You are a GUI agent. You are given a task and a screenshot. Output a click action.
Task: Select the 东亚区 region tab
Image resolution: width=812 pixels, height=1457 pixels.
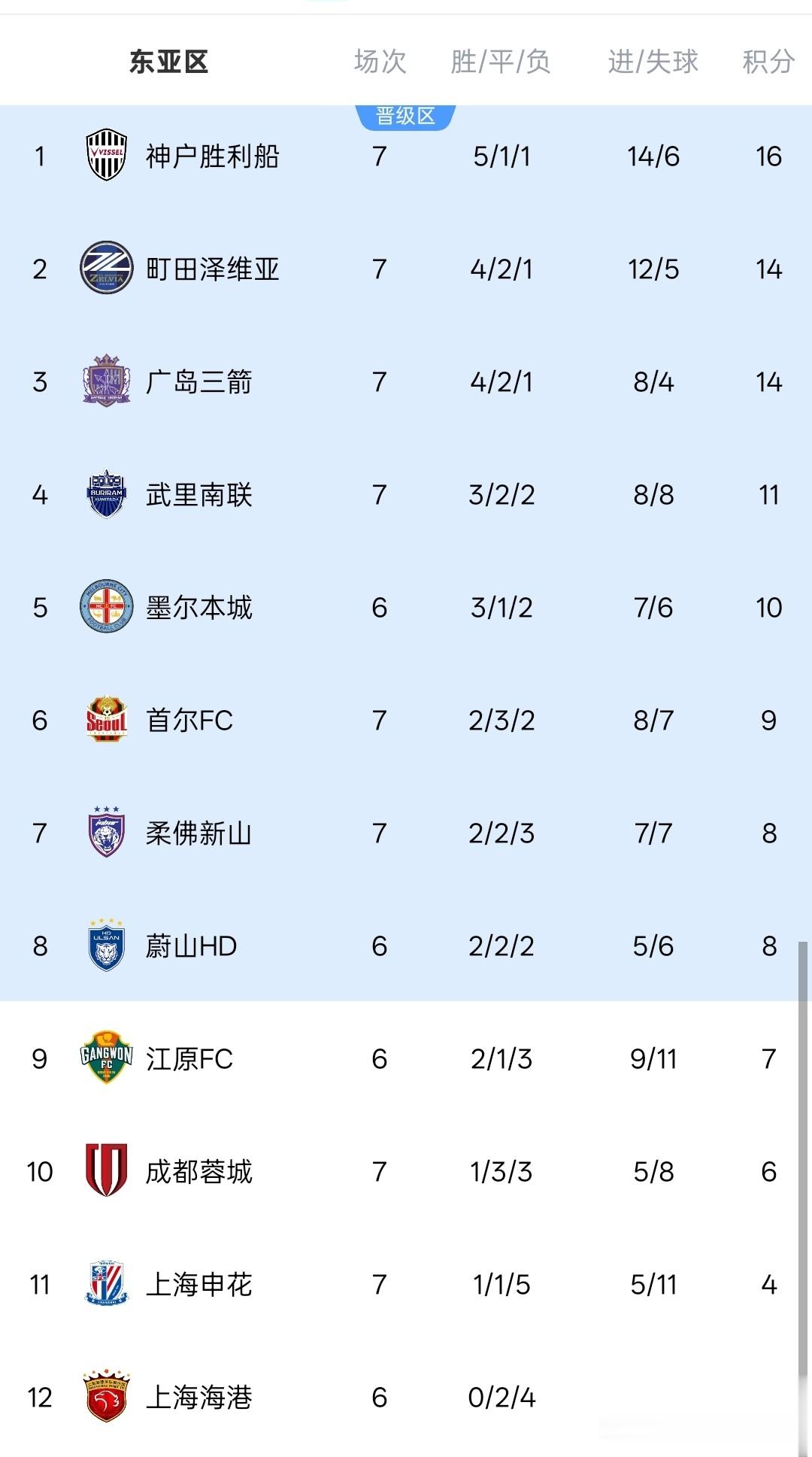point(168,62)
